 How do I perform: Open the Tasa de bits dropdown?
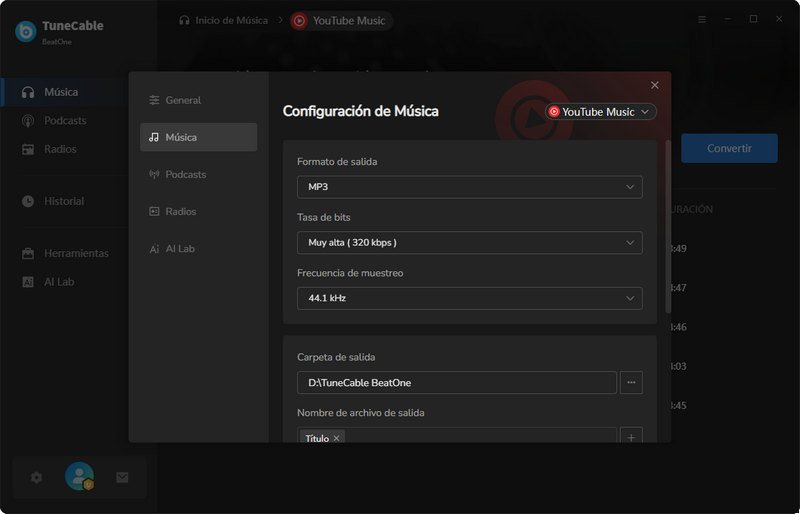469,242
